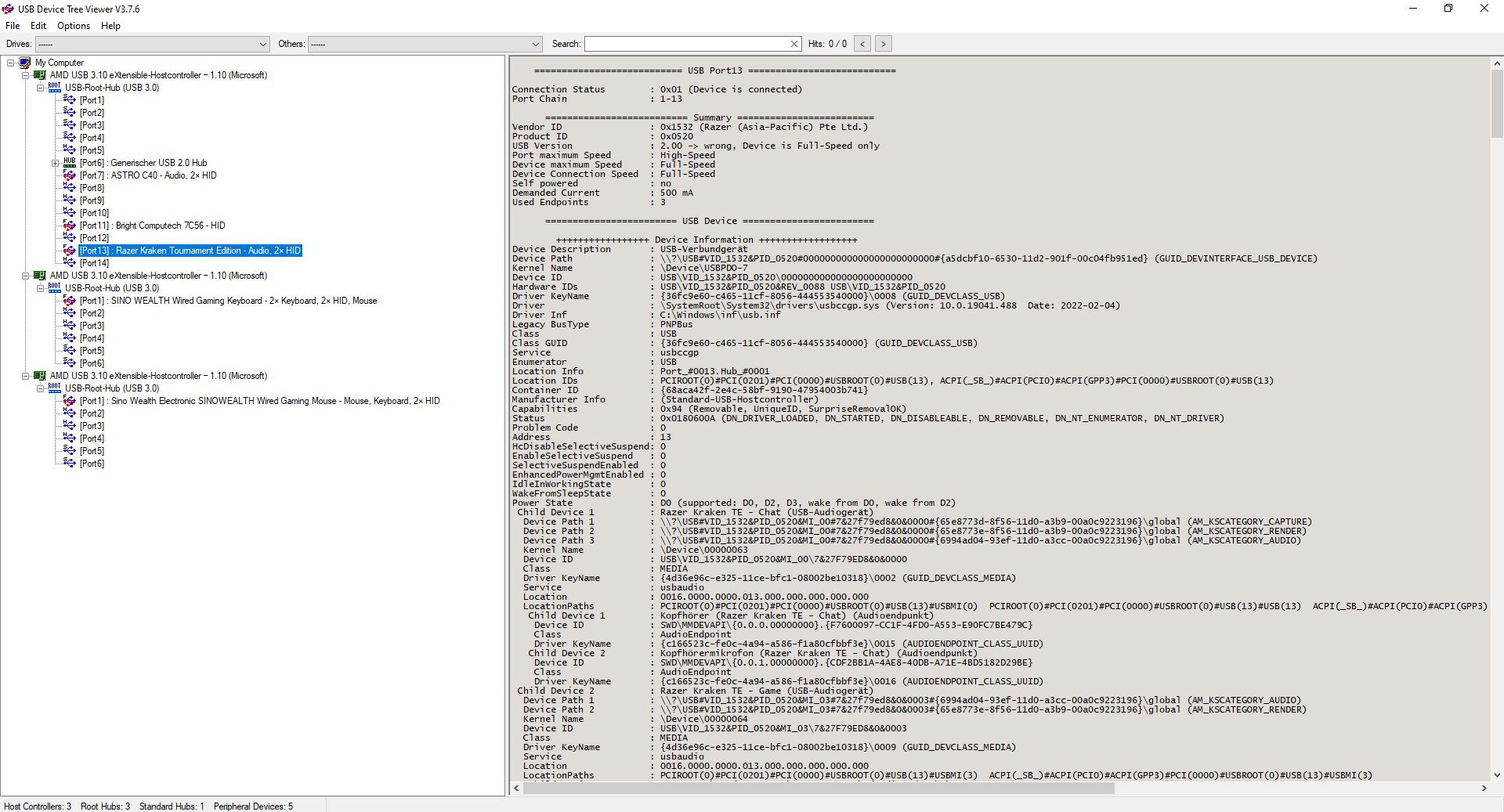The width and height of the screenshot is (1504, 812).
Task: Select Port8 under the first root hub
Action: click(x=92, y=188)
